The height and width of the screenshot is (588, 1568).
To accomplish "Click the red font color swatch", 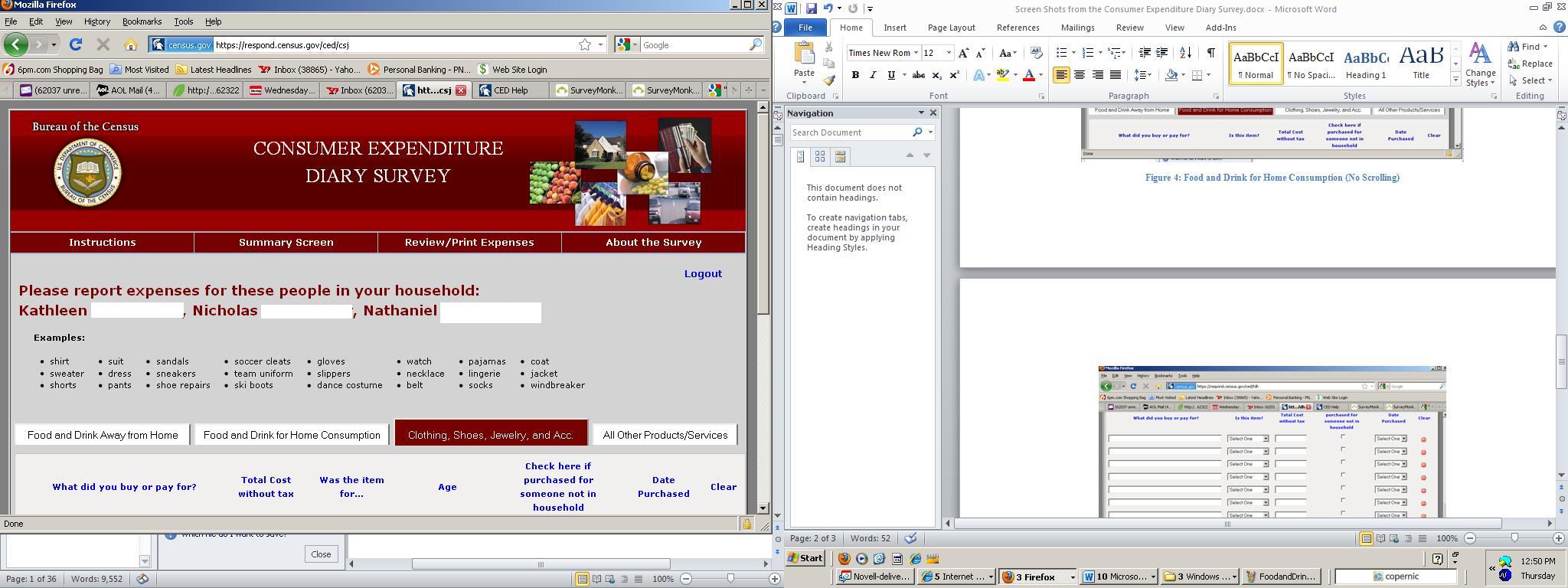I will pyautogui.click(x=1029, y=75).
